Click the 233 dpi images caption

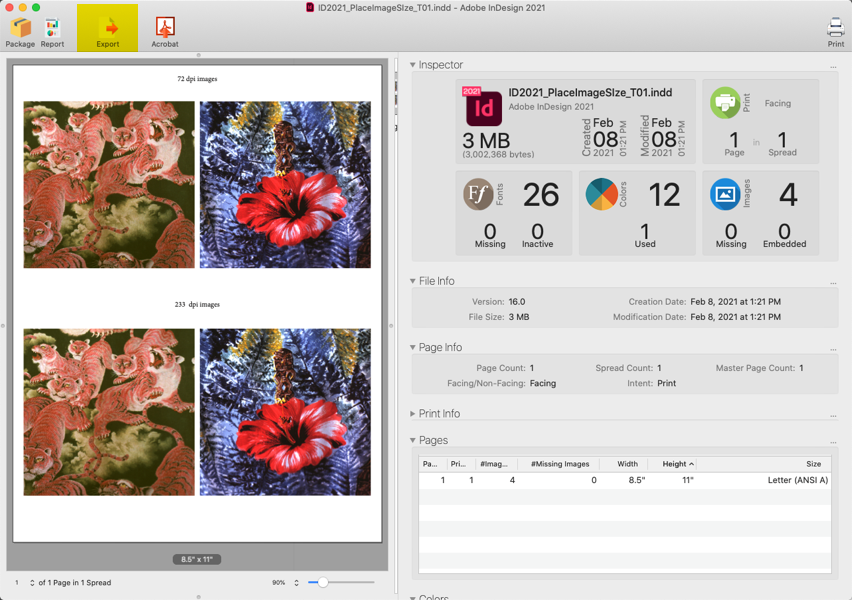(x=197, y=304)
